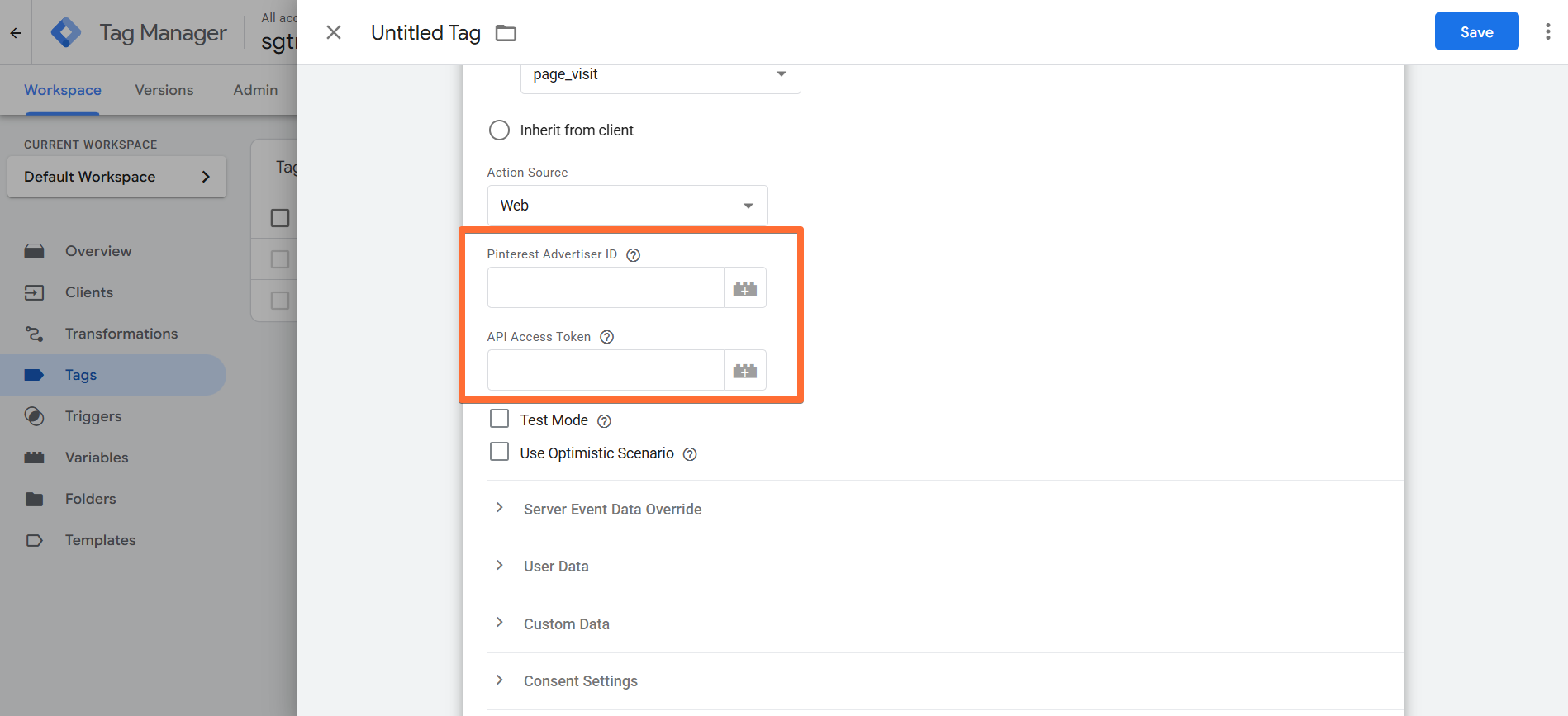The width and height of the screenshot is (1568, 716).
Task: Click the Variables sidebar icon
Action: (x=34, y=458)
